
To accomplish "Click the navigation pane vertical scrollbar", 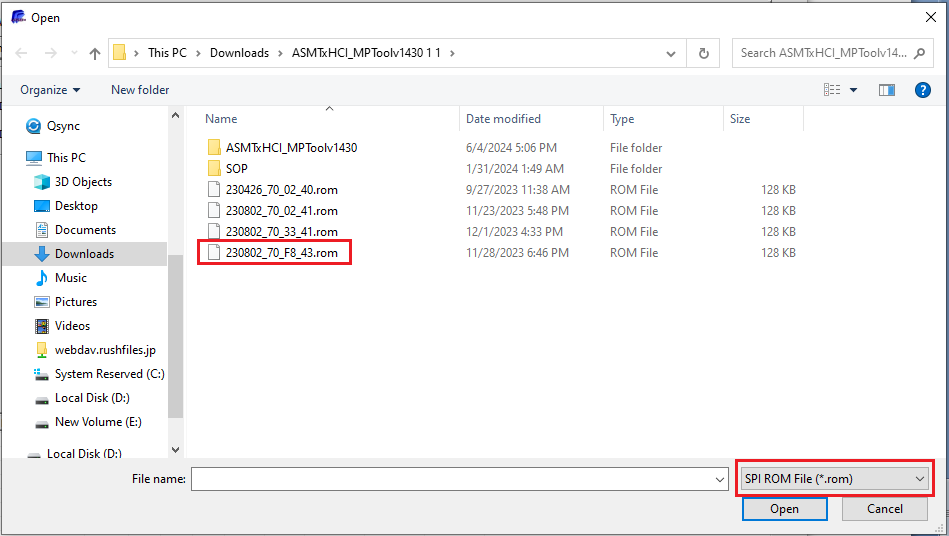I will pyautogui.click(x=176, y=330).
